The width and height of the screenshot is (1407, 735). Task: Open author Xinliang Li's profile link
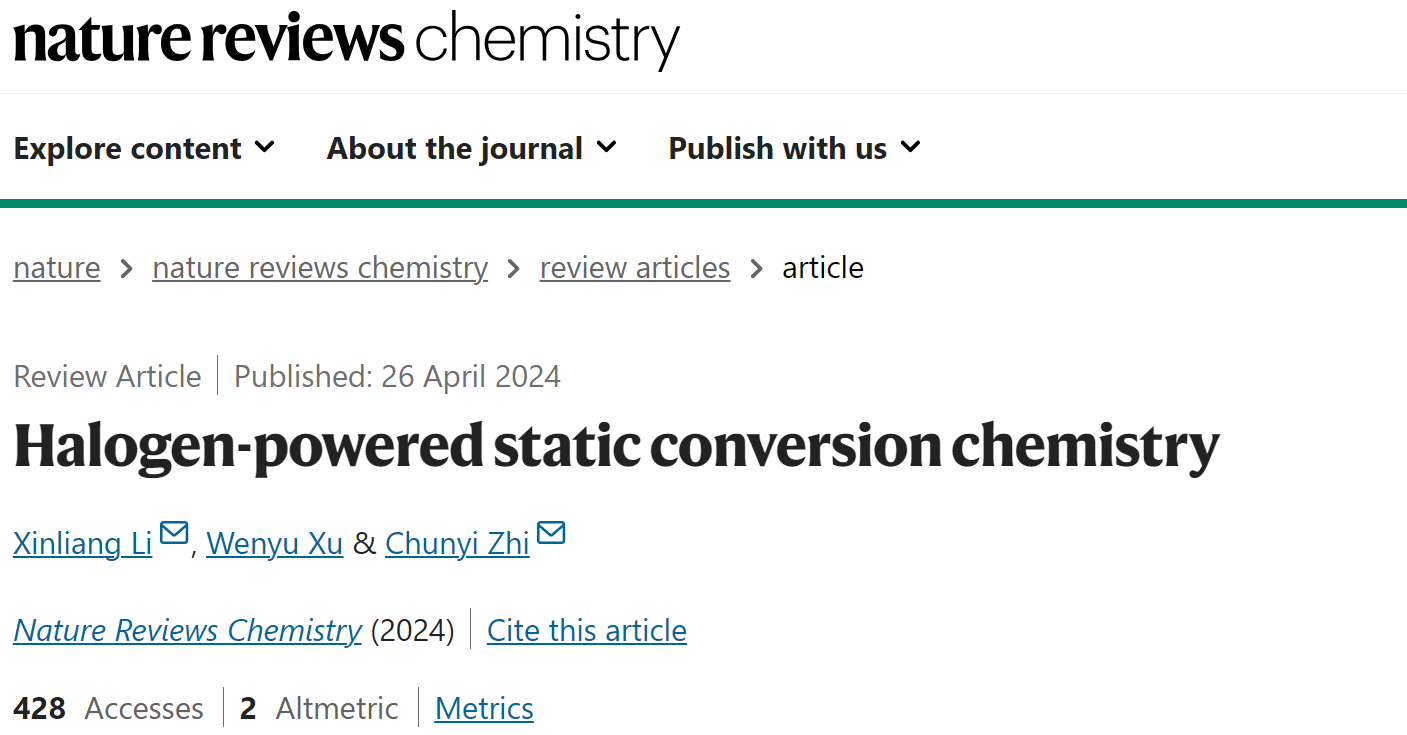click(83, 543)
